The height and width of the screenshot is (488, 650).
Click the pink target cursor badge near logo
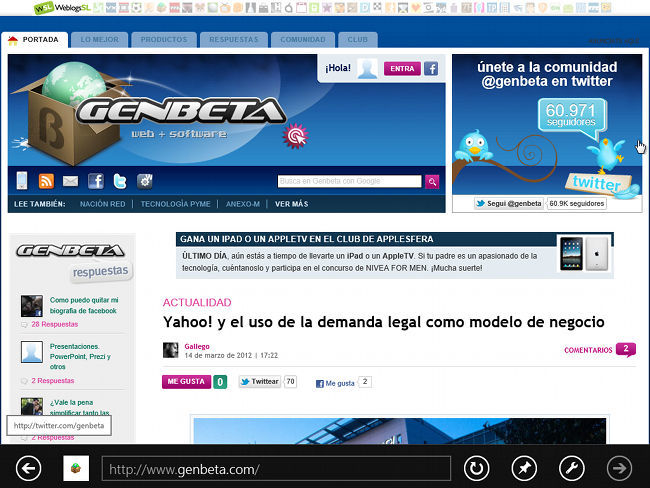[296, 136]
